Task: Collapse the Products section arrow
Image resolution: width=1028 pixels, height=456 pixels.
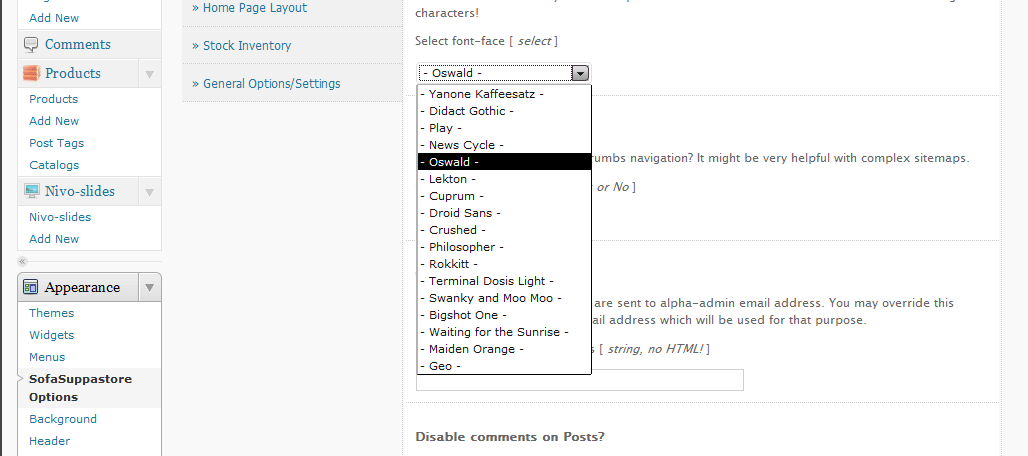Action: pos(149,73)
